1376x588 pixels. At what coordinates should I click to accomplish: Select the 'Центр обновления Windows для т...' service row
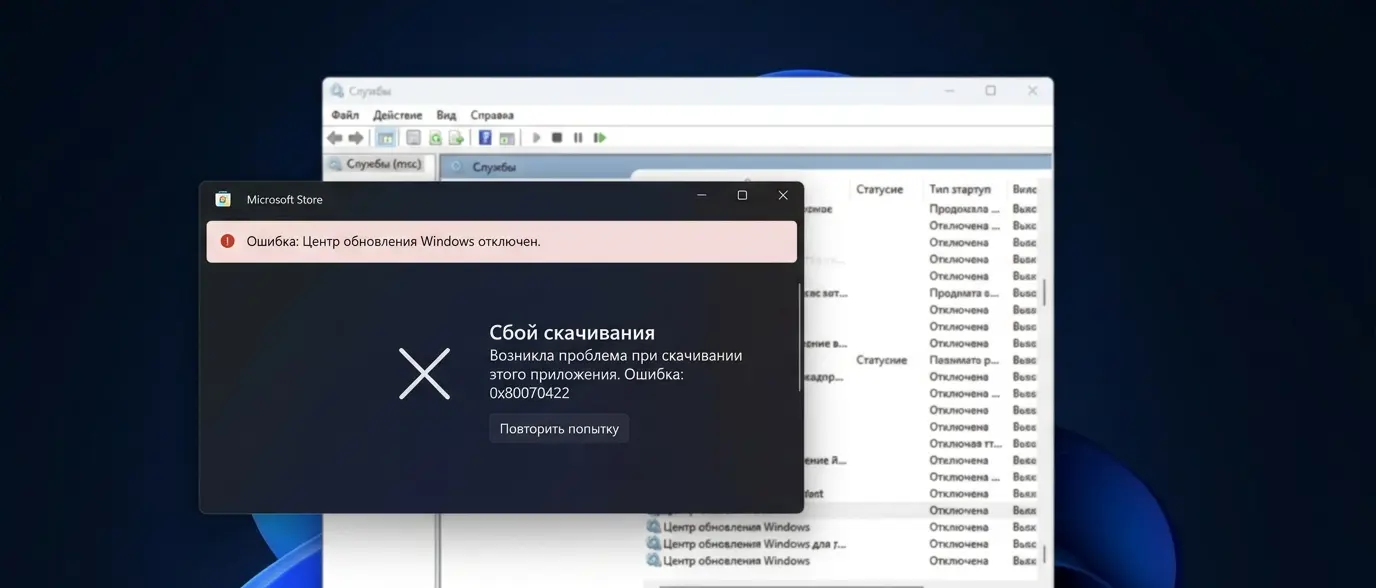pos(840,544)
